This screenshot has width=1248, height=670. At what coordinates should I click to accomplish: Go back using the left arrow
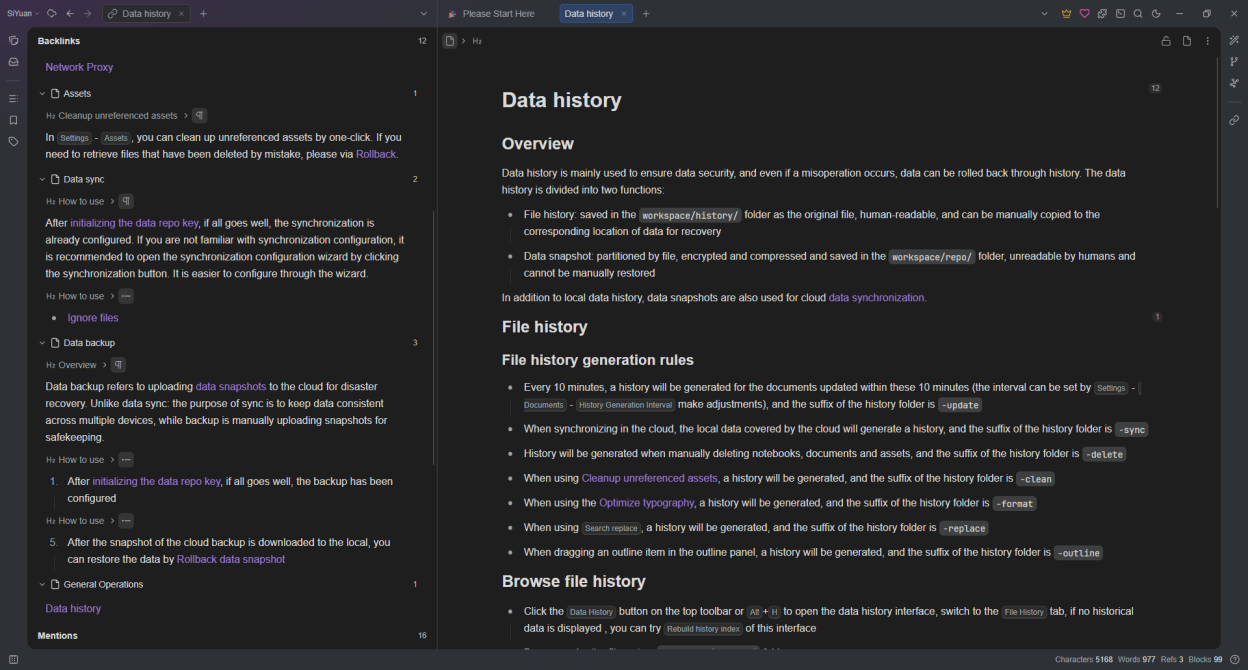70,14
